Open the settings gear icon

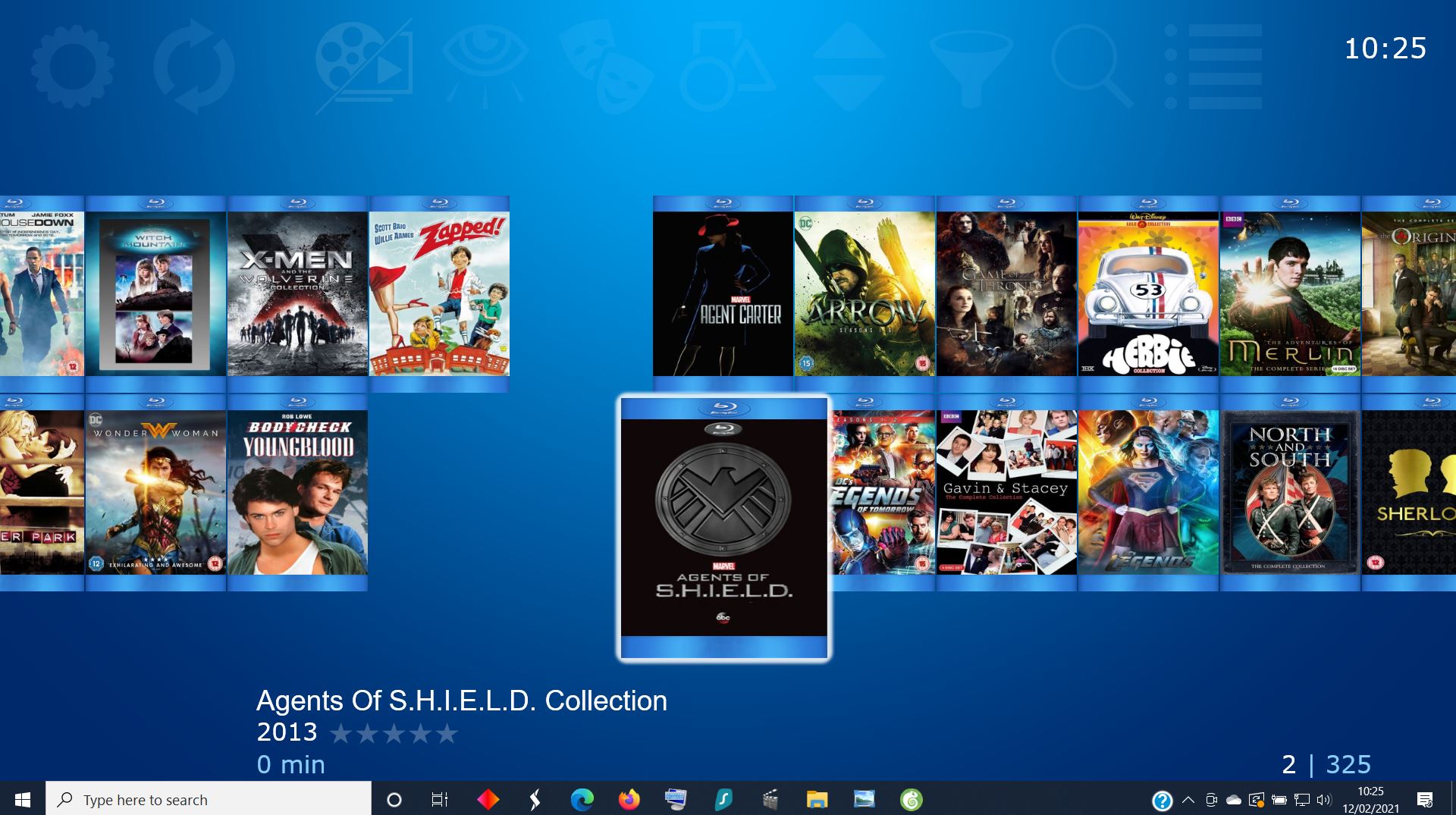pyautogui.click(x=72, y=67)
